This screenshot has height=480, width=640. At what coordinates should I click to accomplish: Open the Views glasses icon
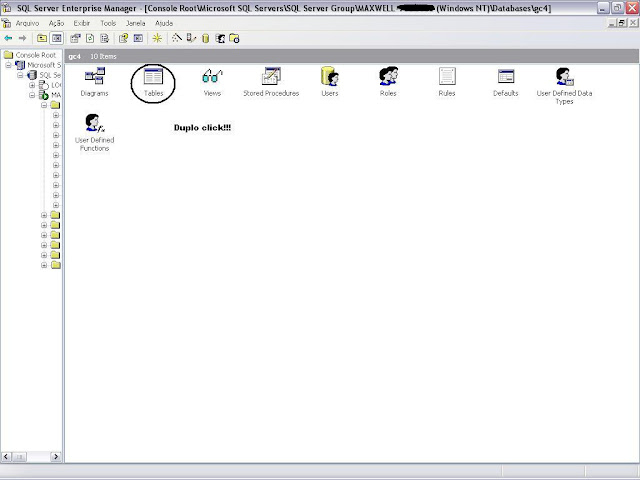point(212,76)
